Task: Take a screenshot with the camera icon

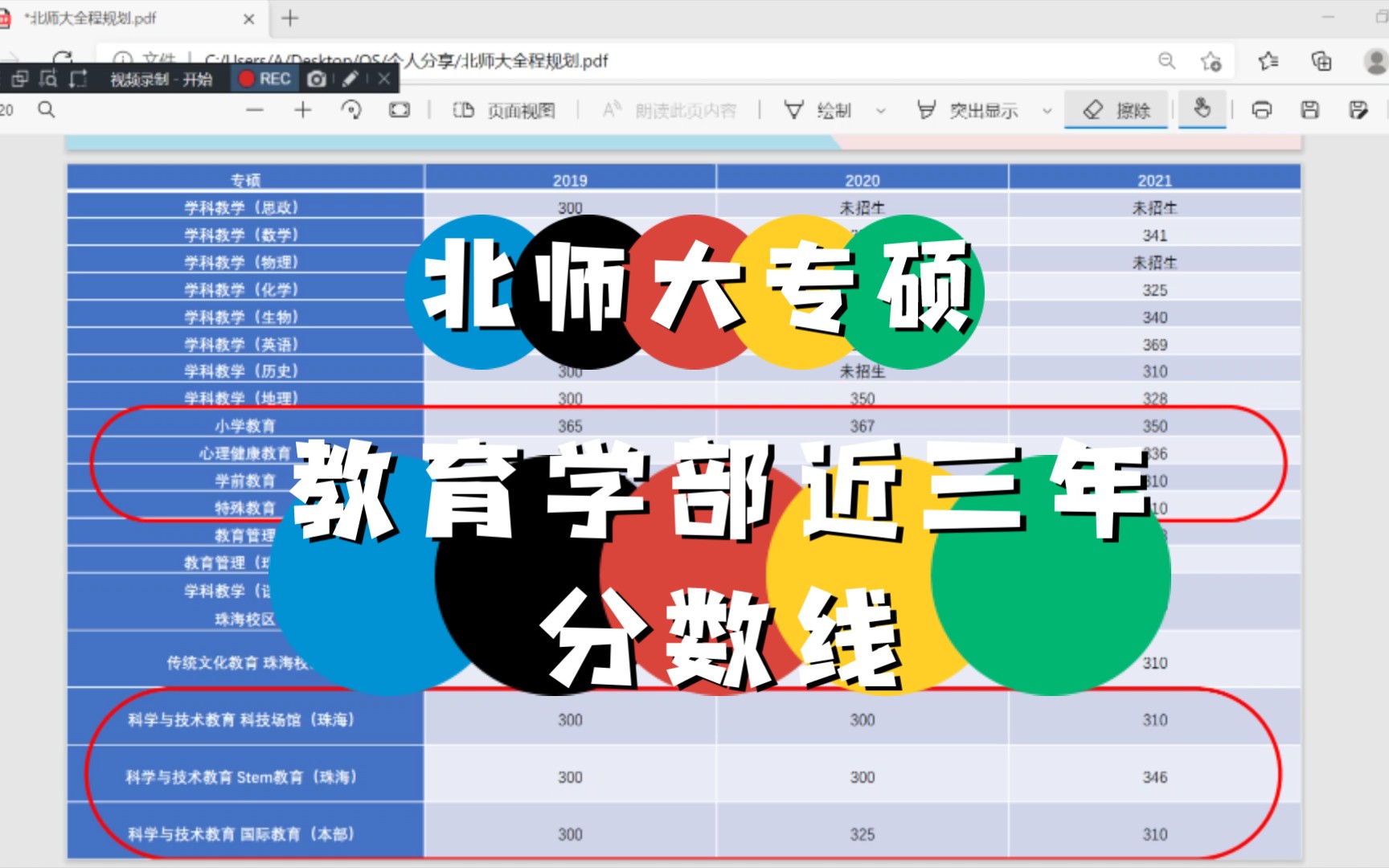Action: click(x=317, y=79)
